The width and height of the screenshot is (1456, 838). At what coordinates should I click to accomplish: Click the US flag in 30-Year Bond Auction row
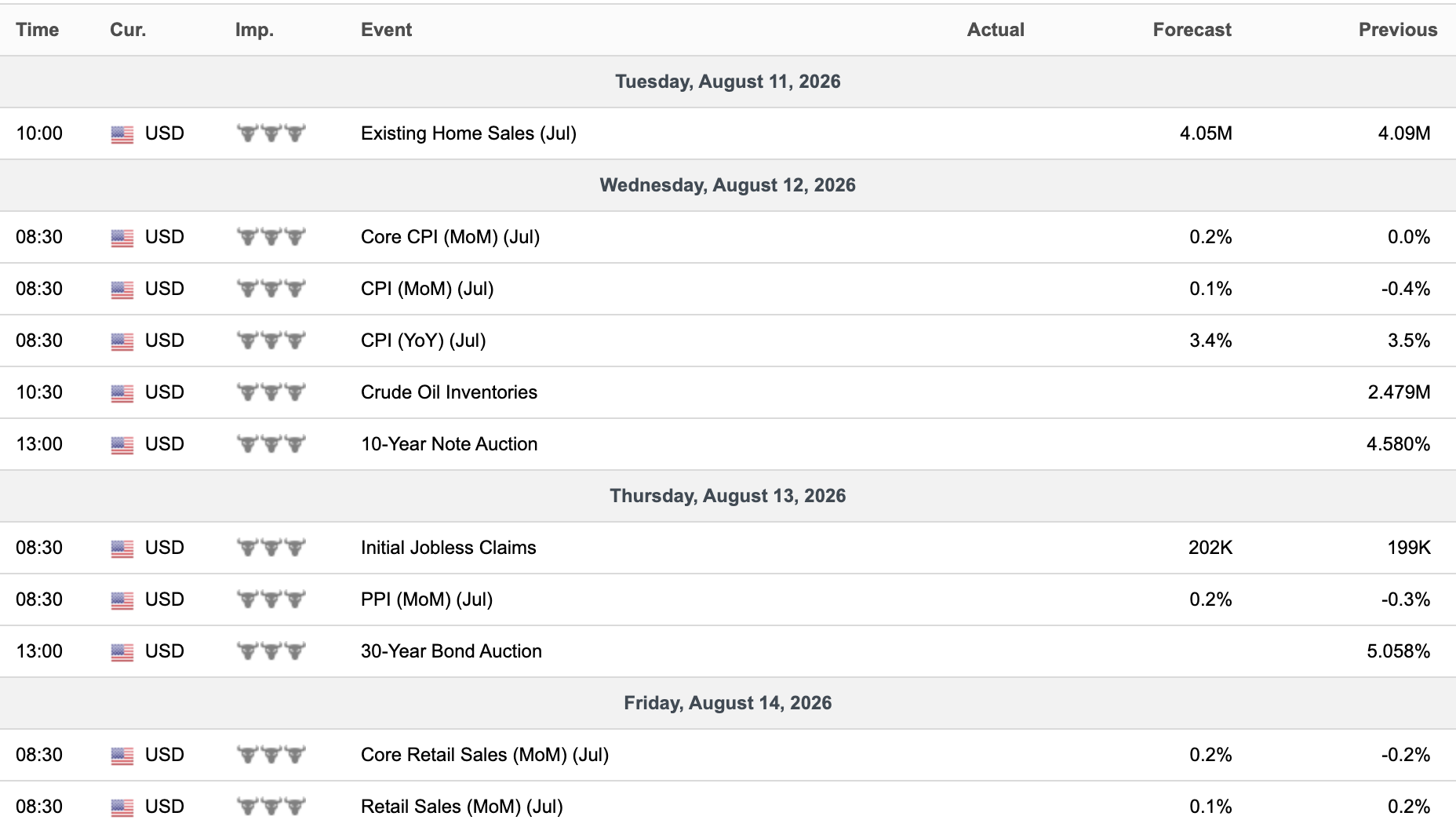click(x=122, y=652)
